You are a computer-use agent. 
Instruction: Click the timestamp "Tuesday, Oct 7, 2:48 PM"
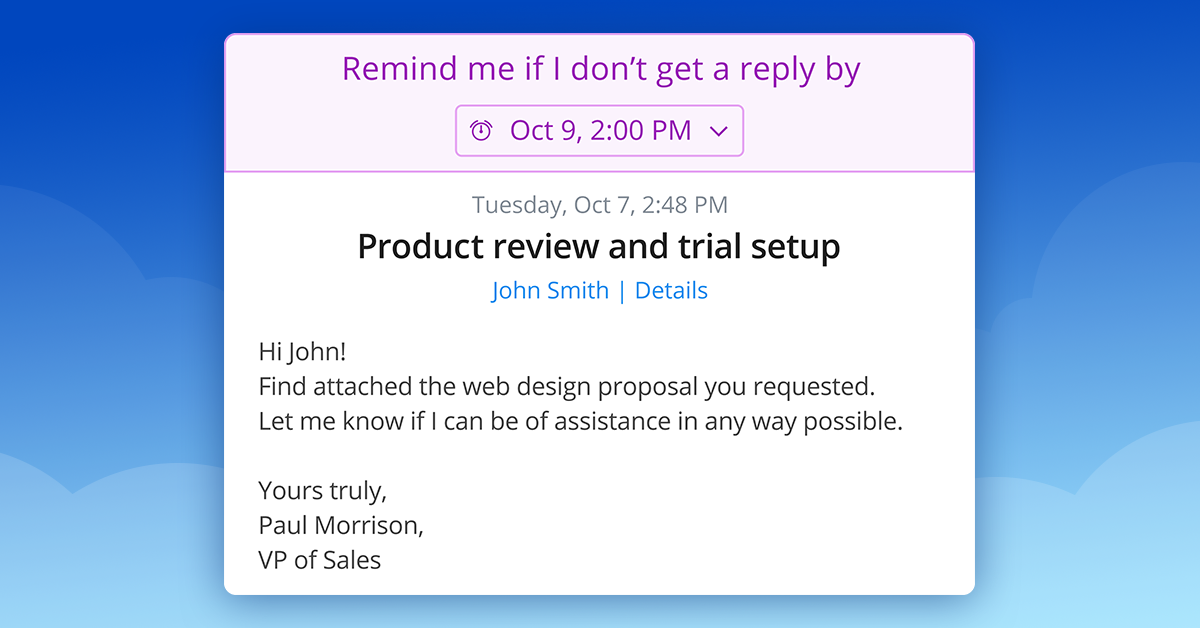(599, 204)
